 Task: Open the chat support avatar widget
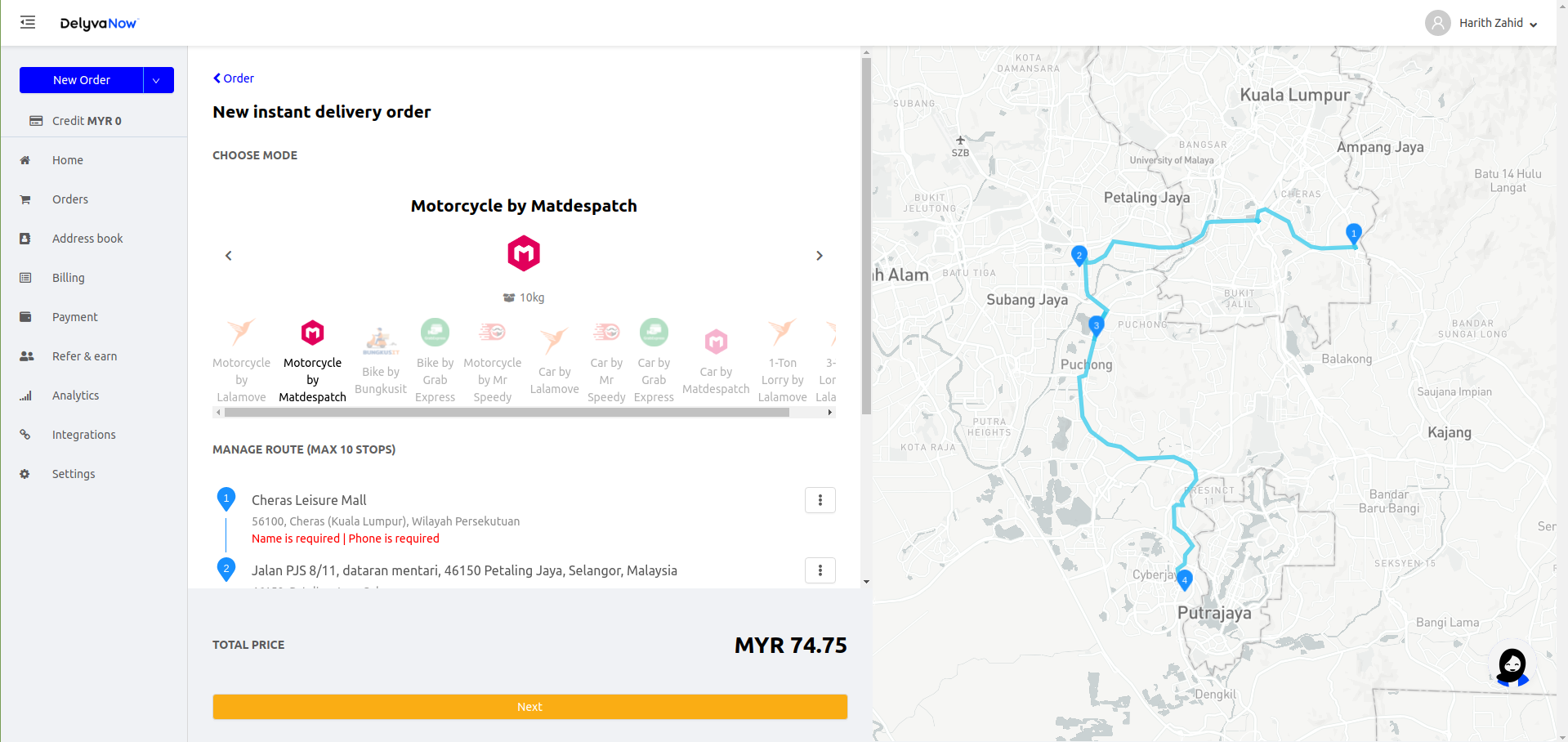[1512, 666]
